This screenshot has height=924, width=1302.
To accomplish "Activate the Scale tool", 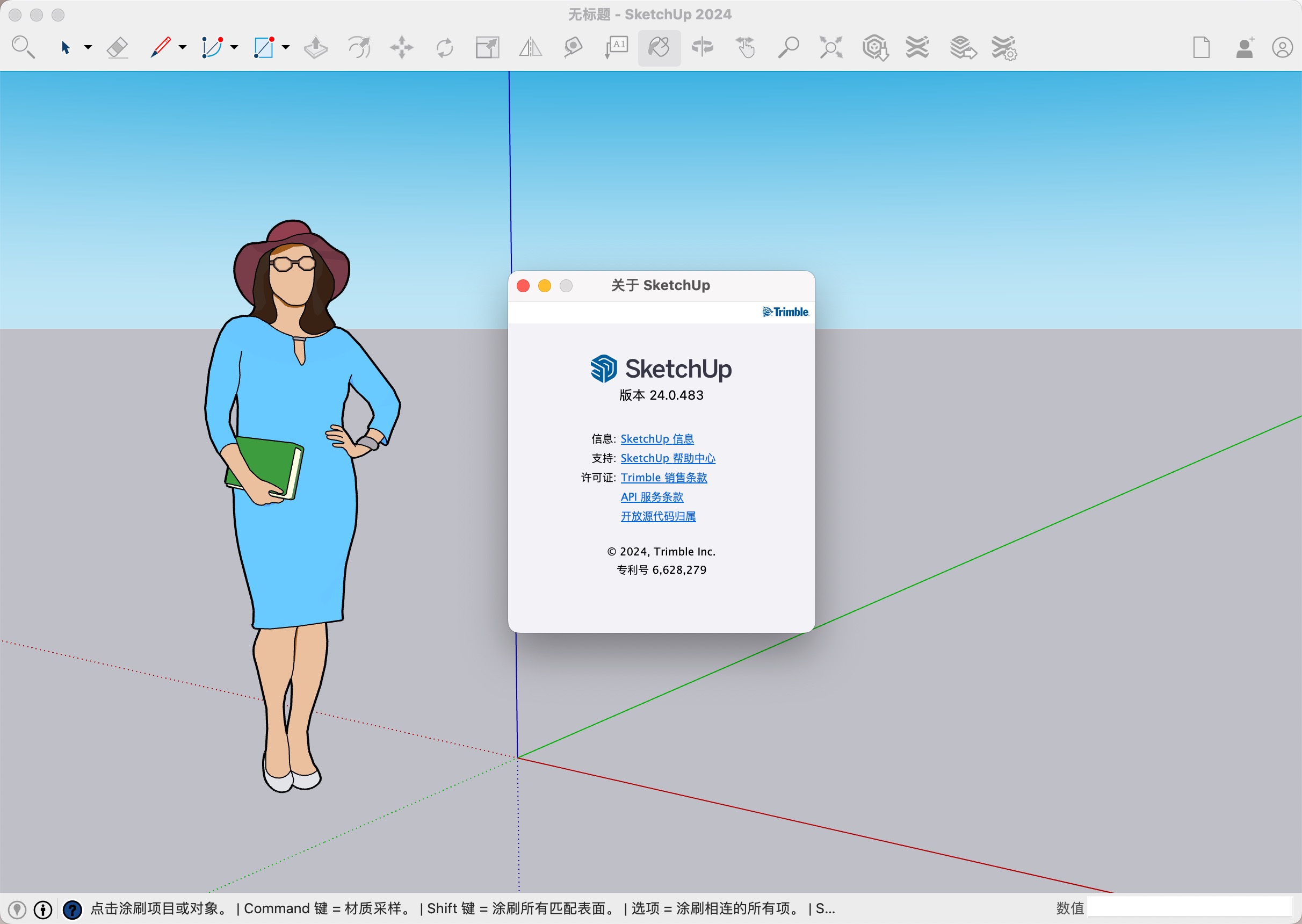I will pos(488,47).
